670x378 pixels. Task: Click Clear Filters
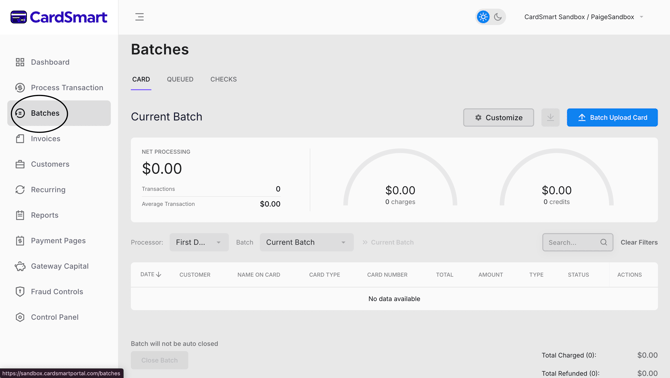coord(639,243)
